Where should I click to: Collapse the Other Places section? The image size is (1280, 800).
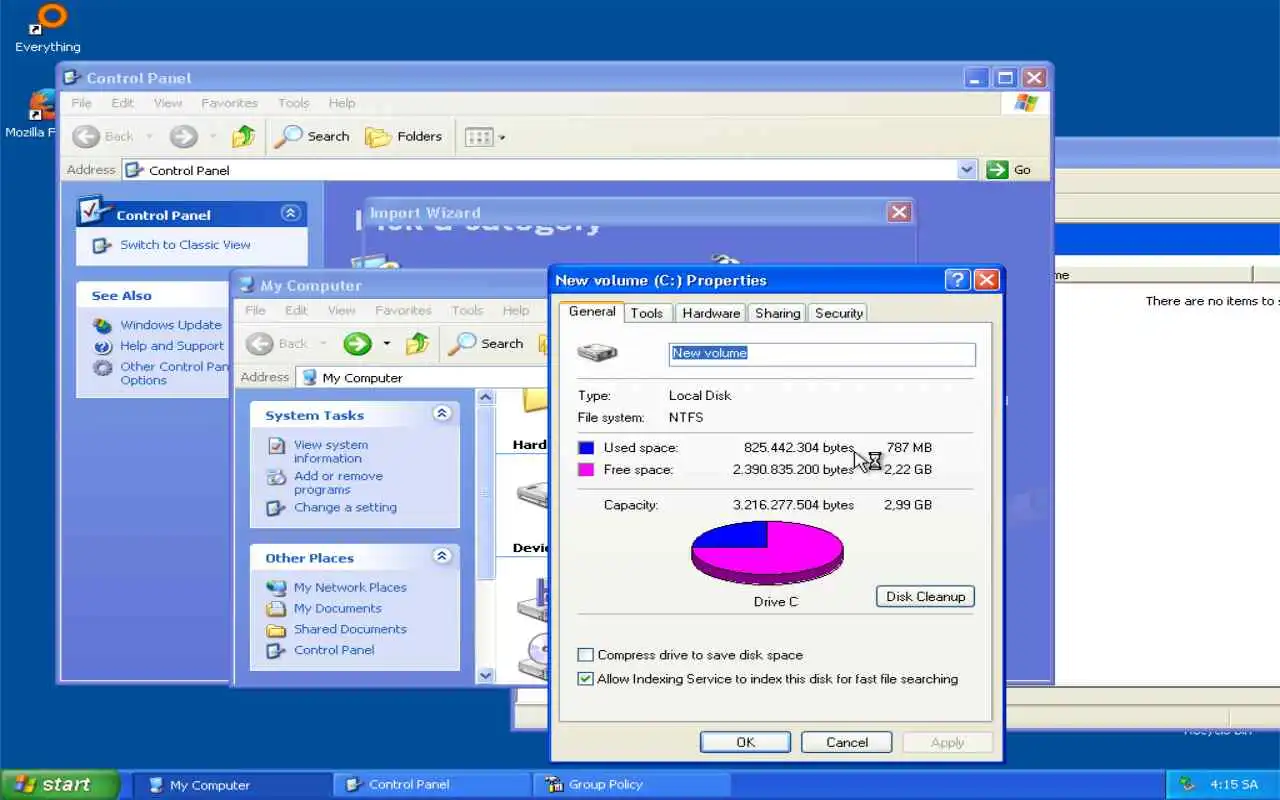tap(441, 557)
